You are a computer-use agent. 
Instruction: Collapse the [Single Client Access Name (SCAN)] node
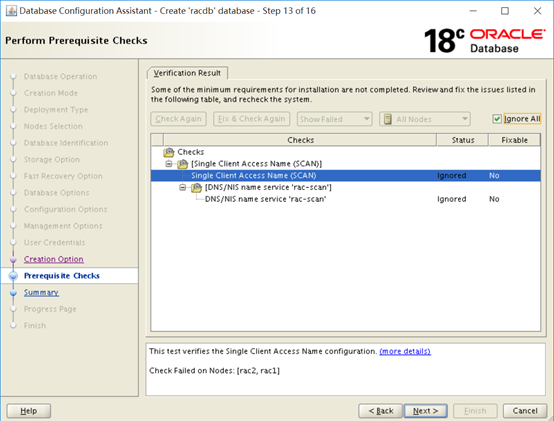point(169,164)
